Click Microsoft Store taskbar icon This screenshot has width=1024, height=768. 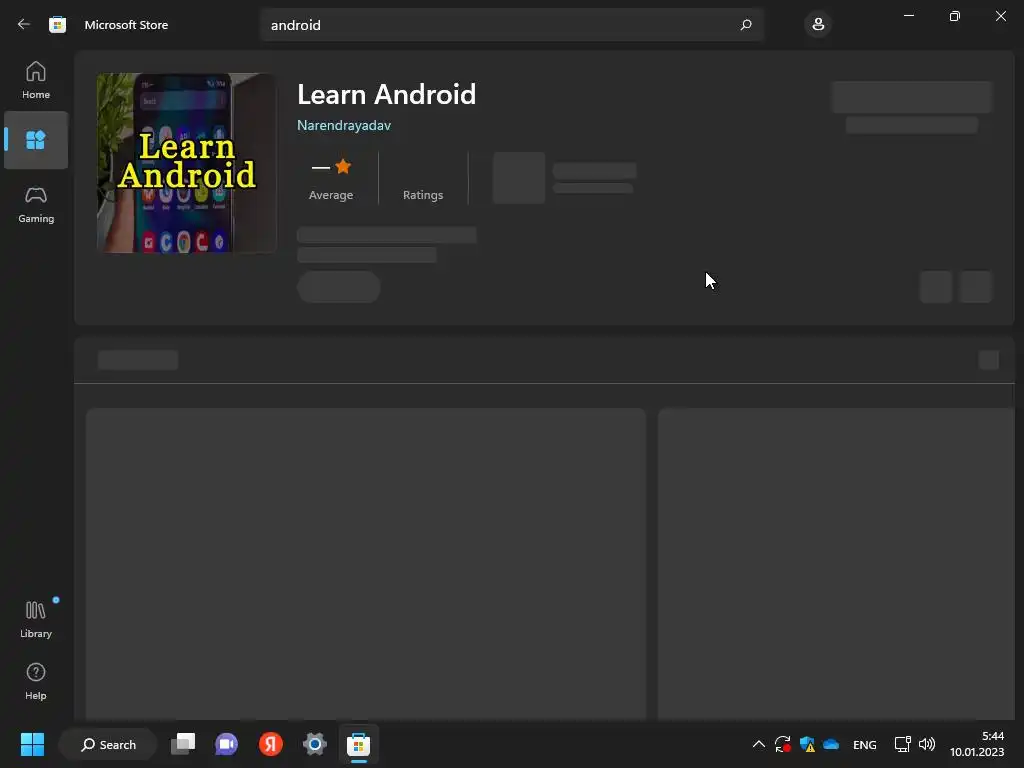[359, 744]
